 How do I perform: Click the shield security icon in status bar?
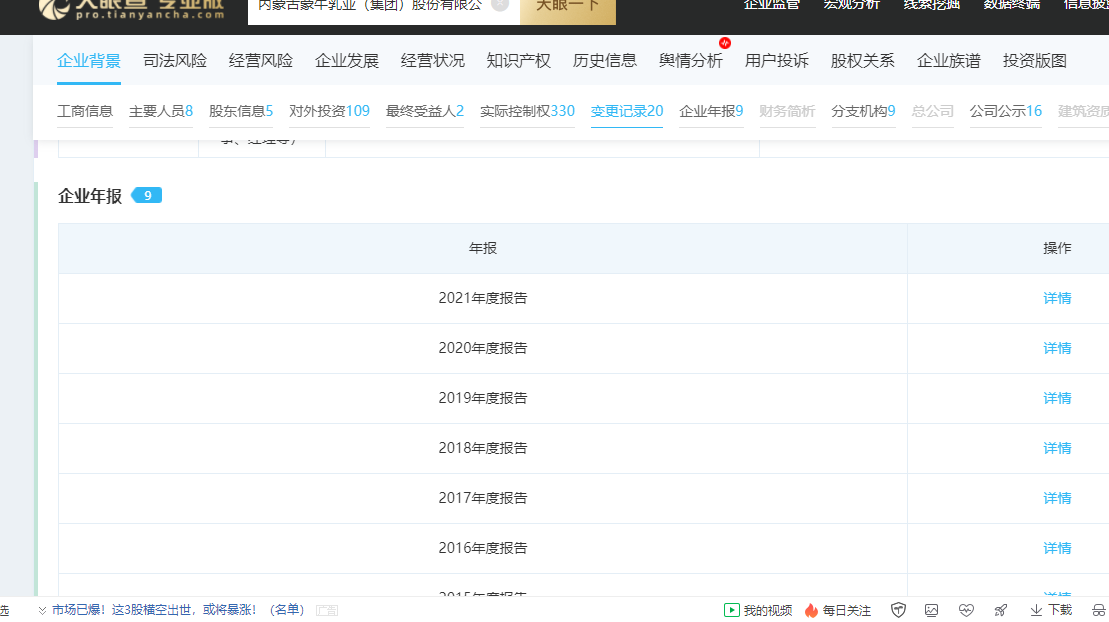[x=898, y=610]
